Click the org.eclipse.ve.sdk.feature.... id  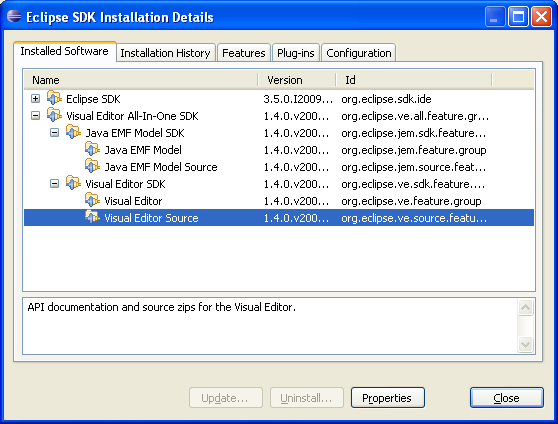point(413,184)
